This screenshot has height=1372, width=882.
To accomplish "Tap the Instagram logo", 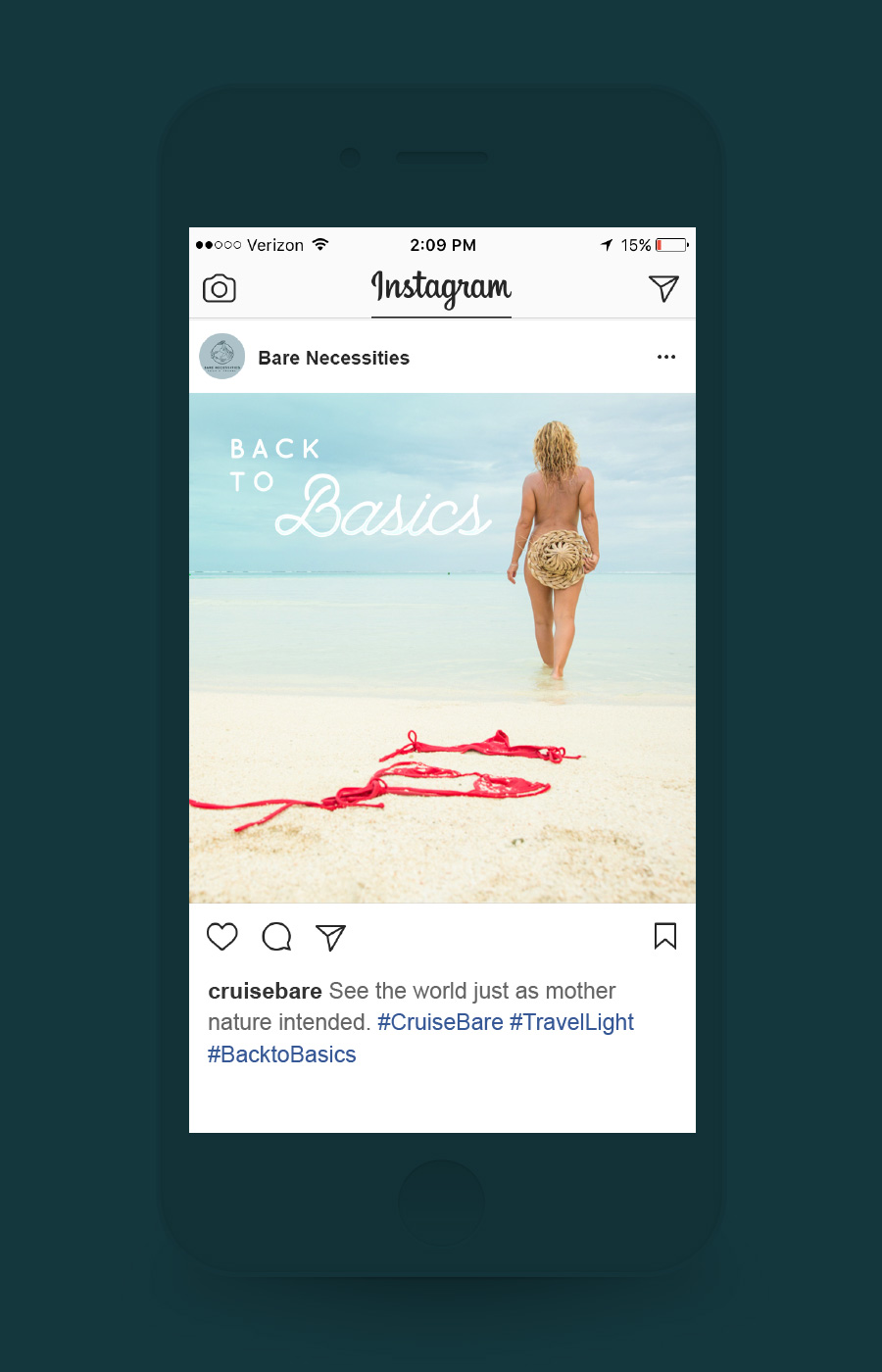I will click(441, 288).
